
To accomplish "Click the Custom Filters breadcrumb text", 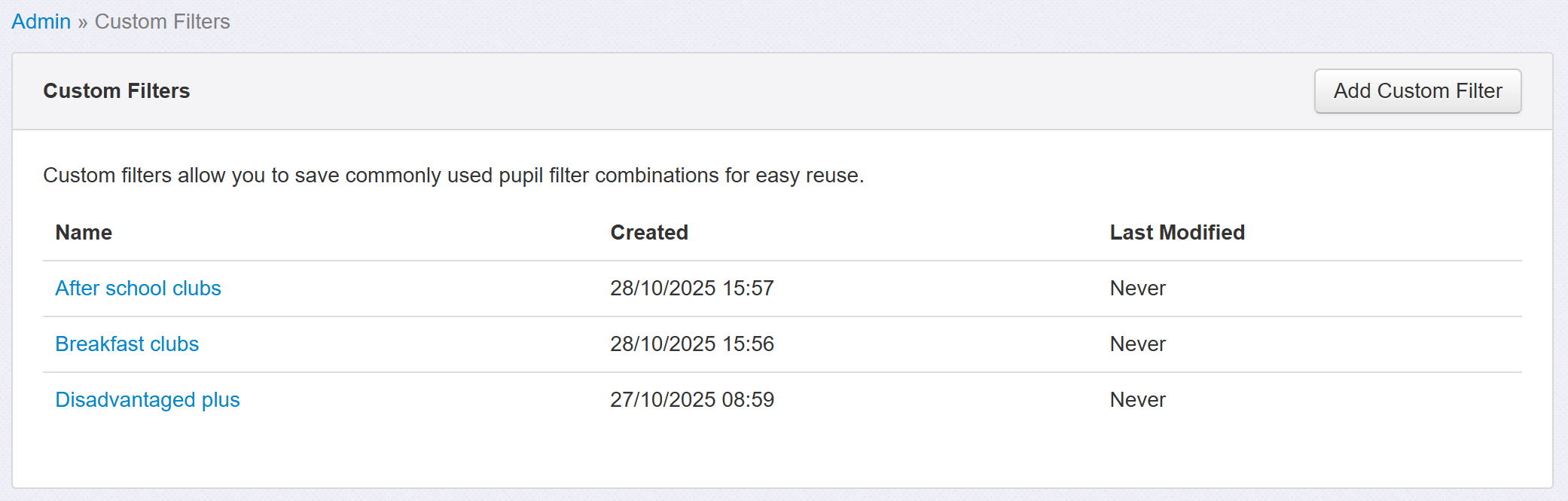I will click(162, 22).
